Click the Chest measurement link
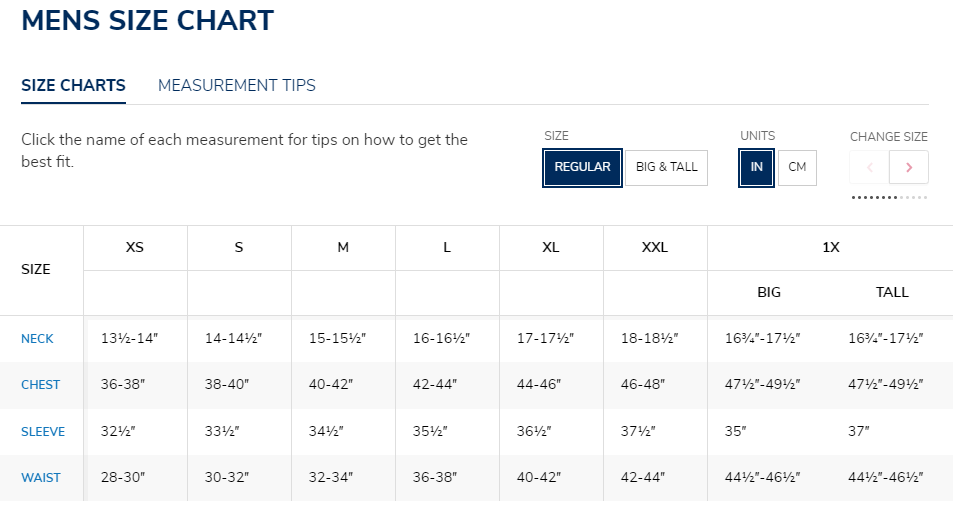This screenshot has width=953, height=518. [x=40, y=385]
